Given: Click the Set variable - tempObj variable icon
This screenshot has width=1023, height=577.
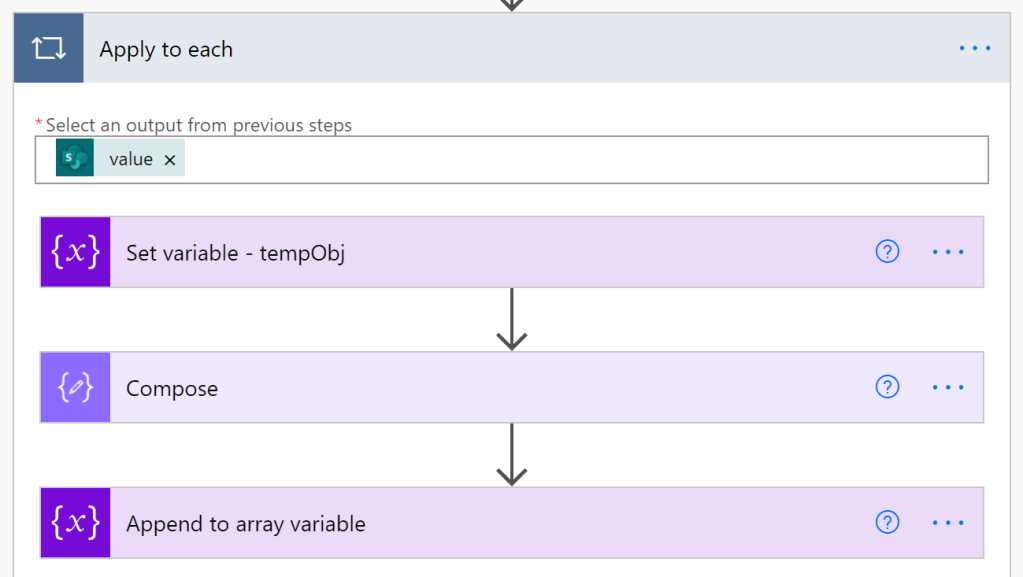Looking at the screenshot, I should [75, 252].
